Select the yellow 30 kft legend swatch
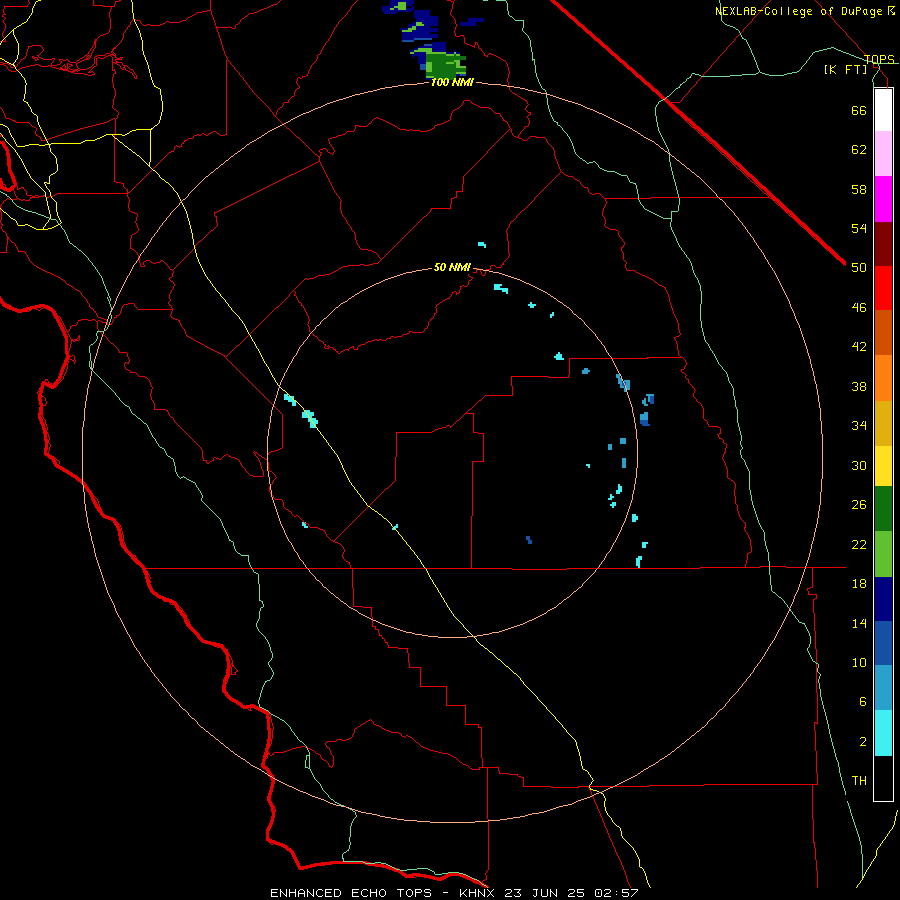 pos(883,466)
